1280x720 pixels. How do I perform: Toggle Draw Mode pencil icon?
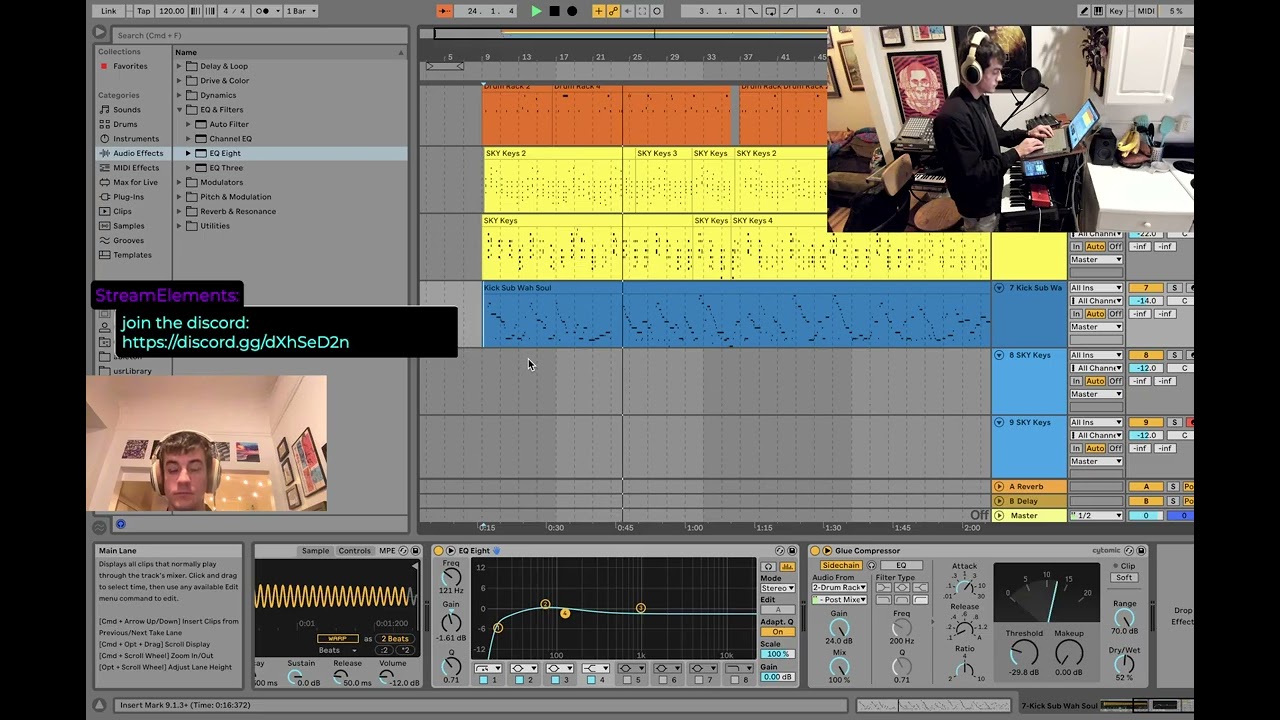(1084, 11)
